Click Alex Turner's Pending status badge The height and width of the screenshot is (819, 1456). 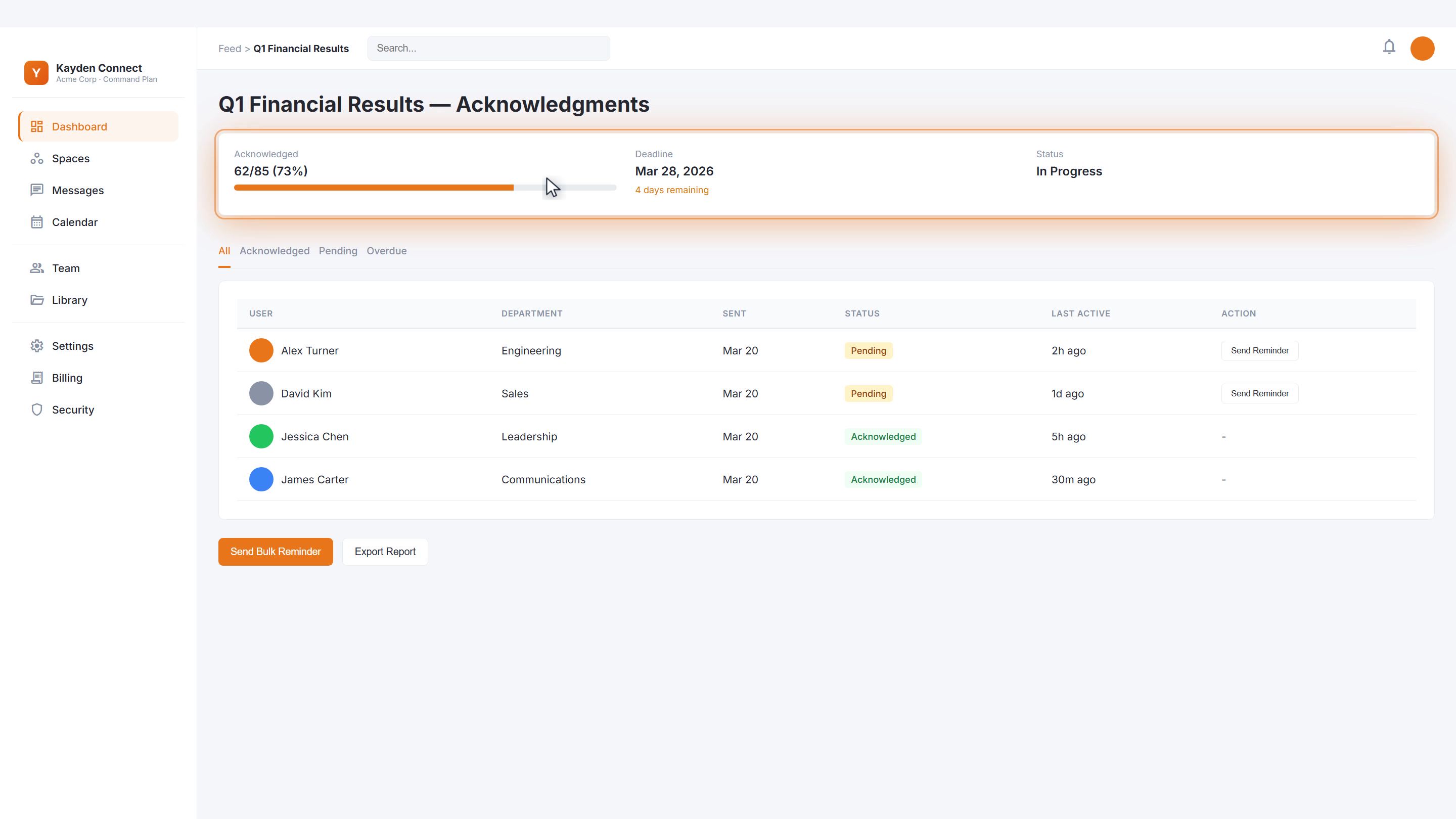869,350
